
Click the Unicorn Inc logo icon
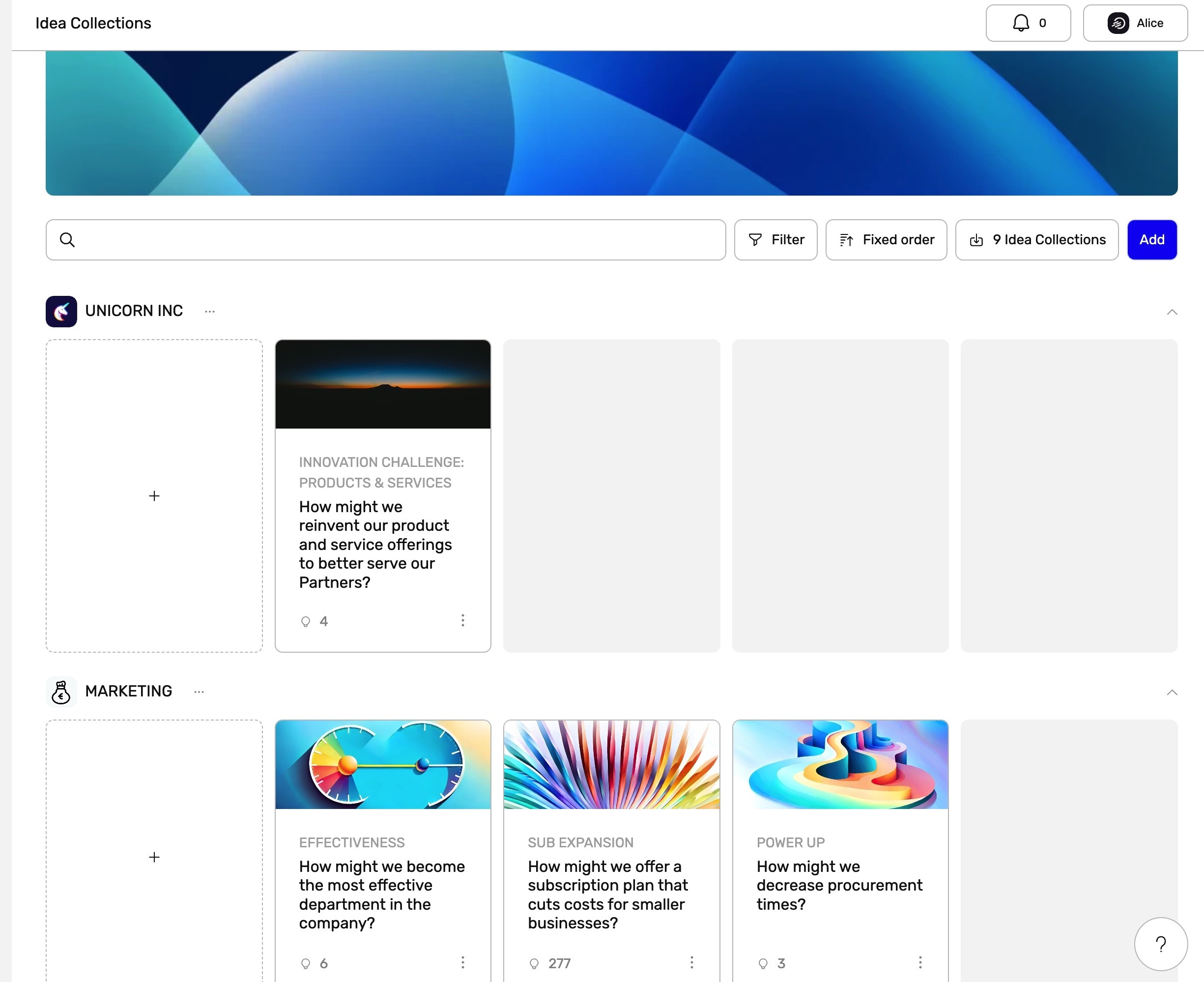point(61,311)
